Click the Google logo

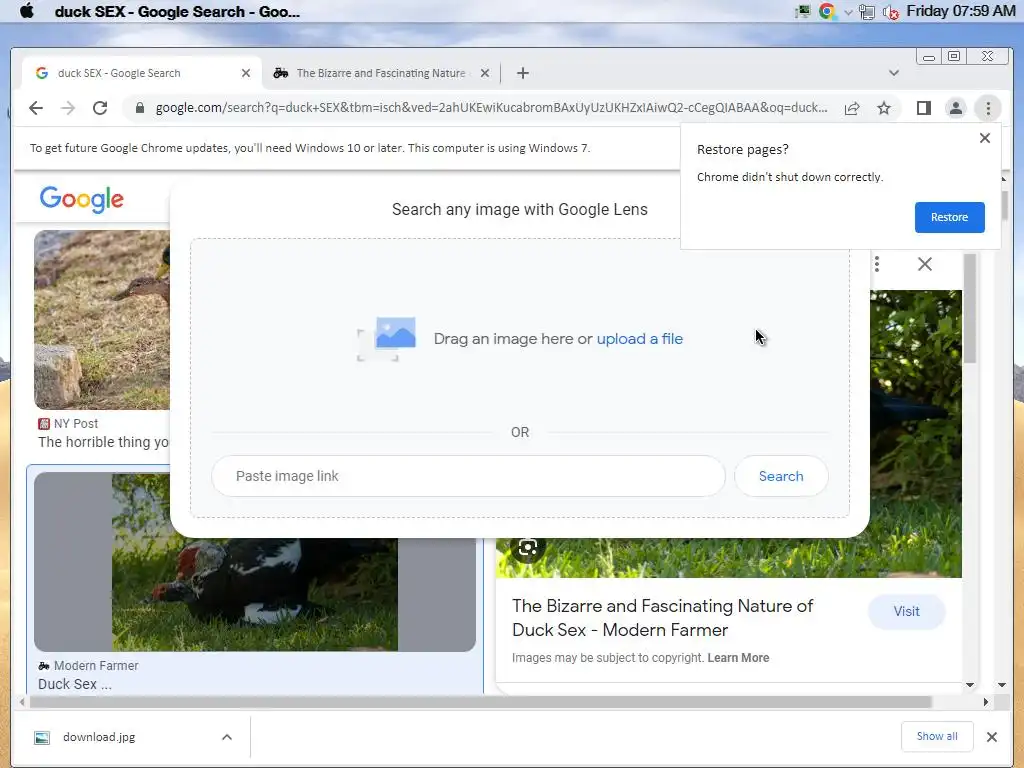[x=82, y=199]
